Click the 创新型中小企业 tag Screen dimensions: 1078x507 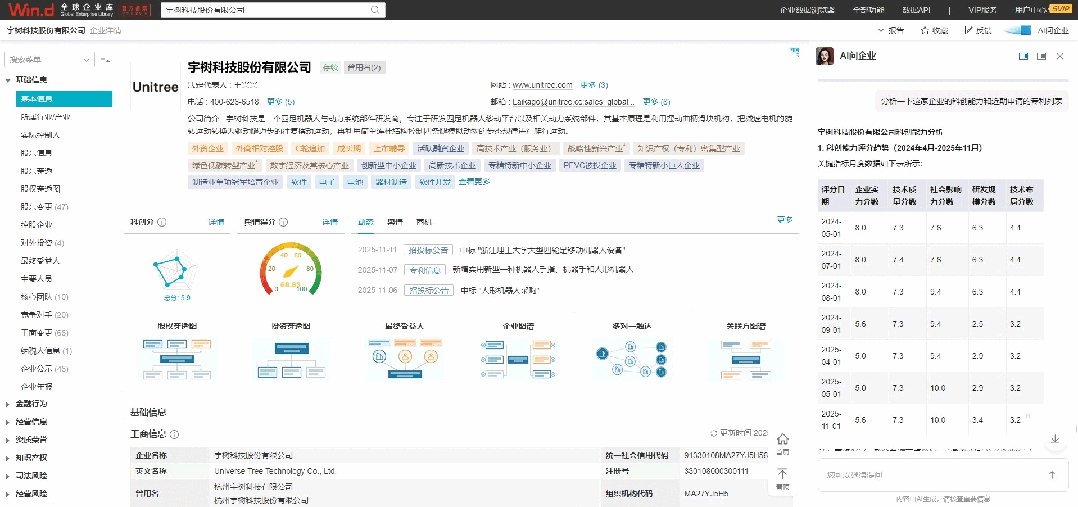pos(389,165)
